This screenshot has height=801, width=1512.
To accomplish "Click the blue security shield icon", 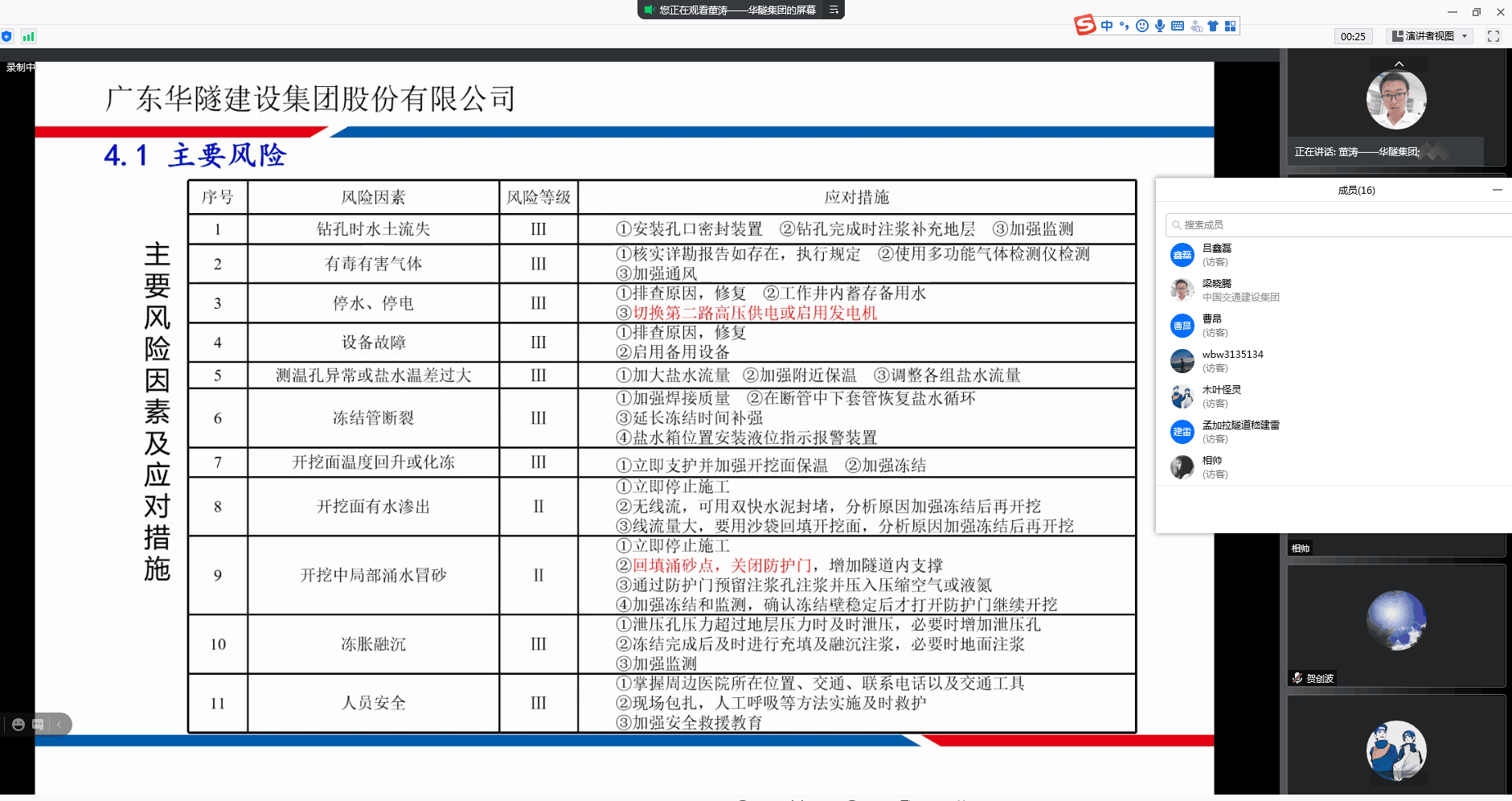I will click(x=7, y=36).
